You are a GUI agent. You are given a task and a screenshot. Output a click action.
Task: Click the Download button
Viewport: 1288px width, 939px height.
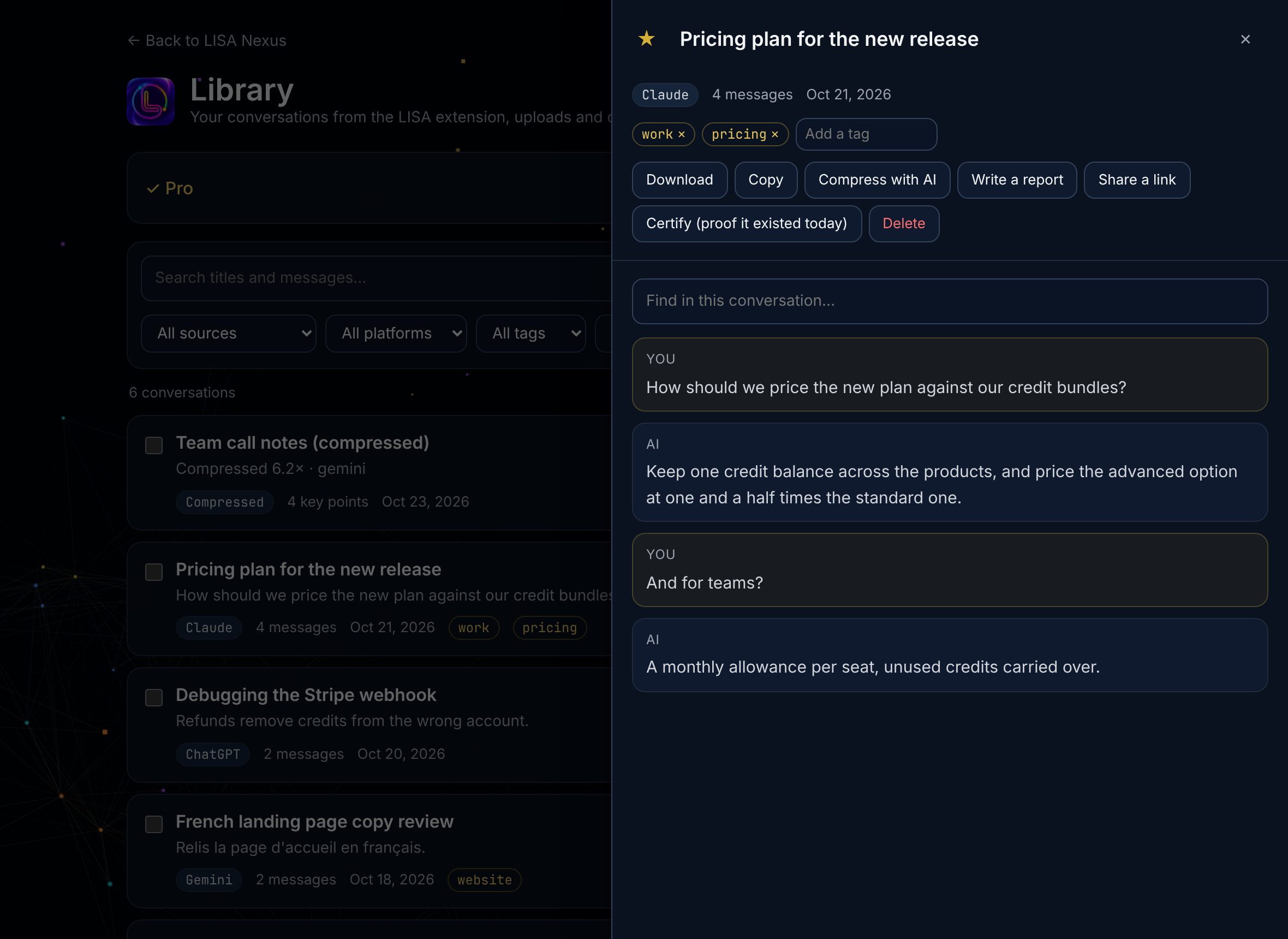(679, 180)
